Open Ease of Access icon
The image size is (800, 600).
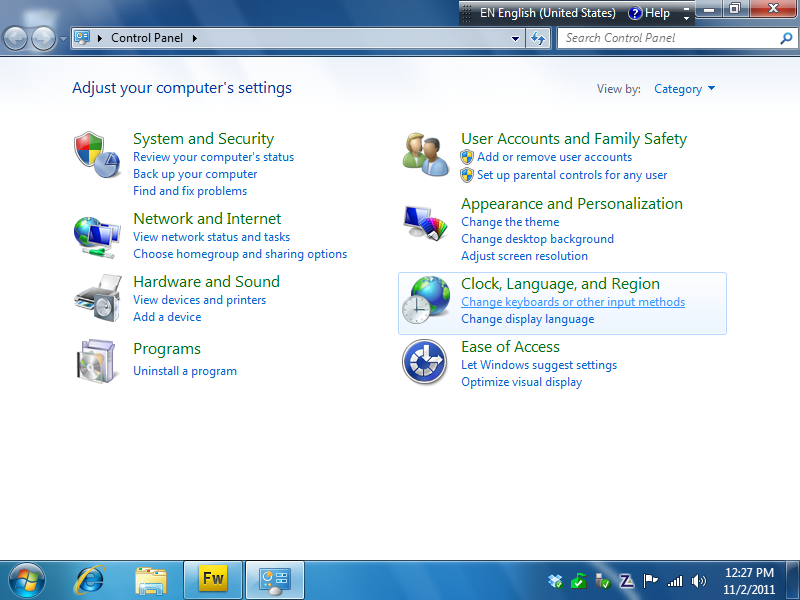424,362
